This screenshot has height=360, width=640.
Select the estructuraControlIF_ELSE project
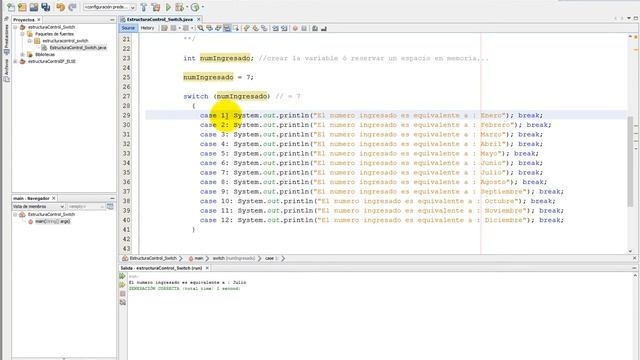coord(51,61)
